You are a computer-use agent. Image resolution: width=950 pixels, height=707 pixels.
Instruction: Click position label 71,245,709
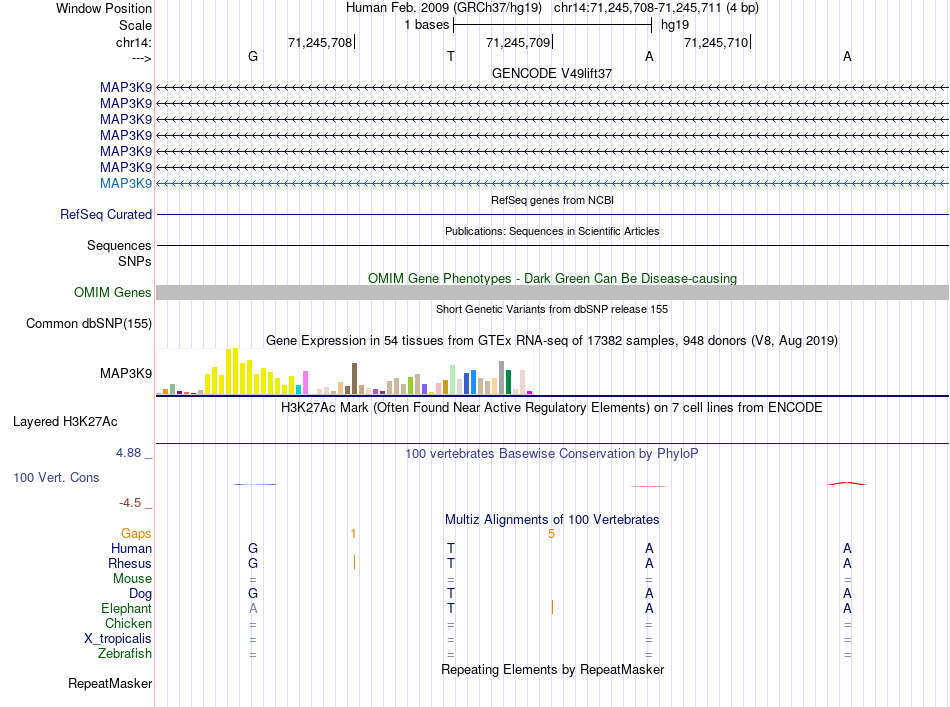point(518,42)
